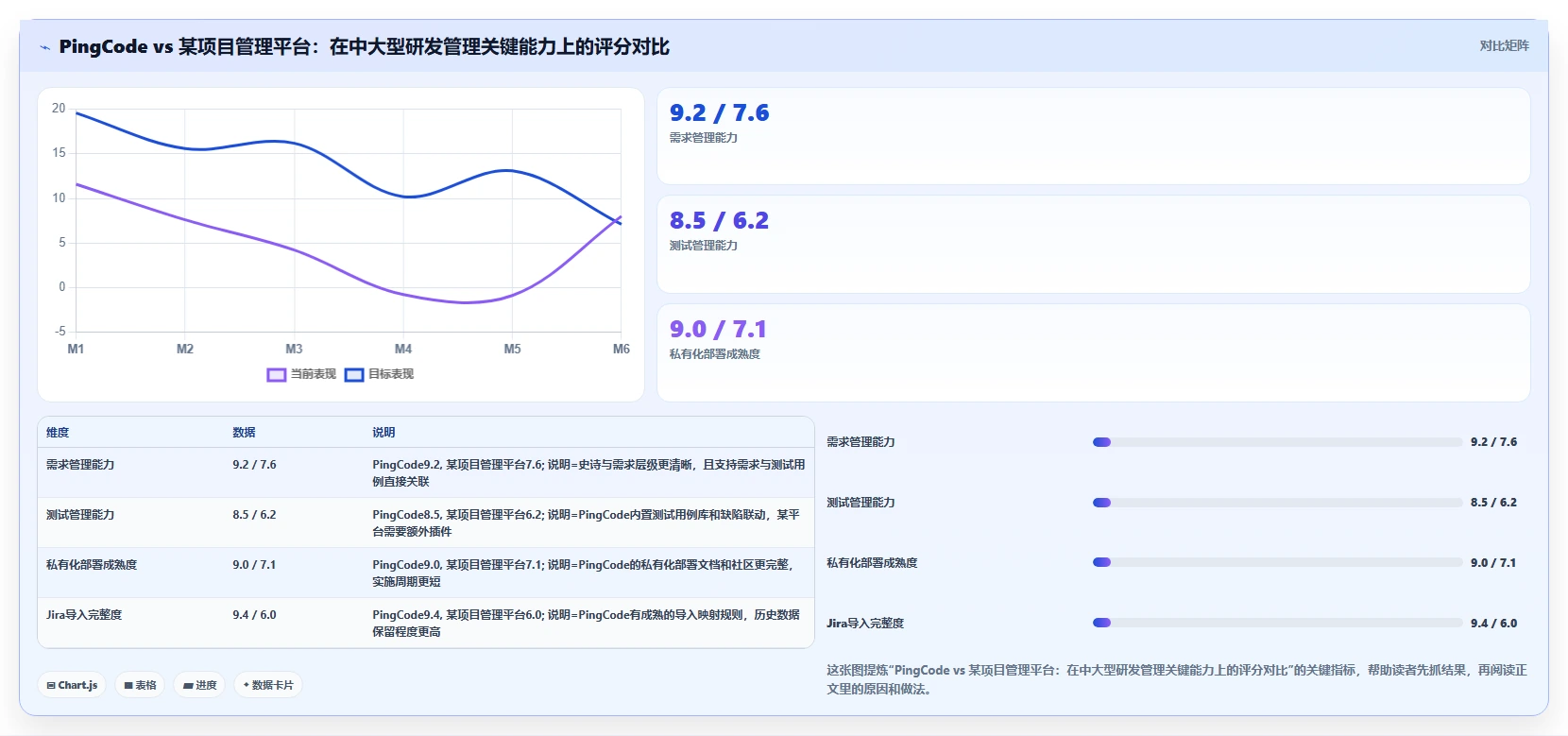Click description starting PingCode9.0
This screenshot has width=1568, height=736.
point(583,573)
